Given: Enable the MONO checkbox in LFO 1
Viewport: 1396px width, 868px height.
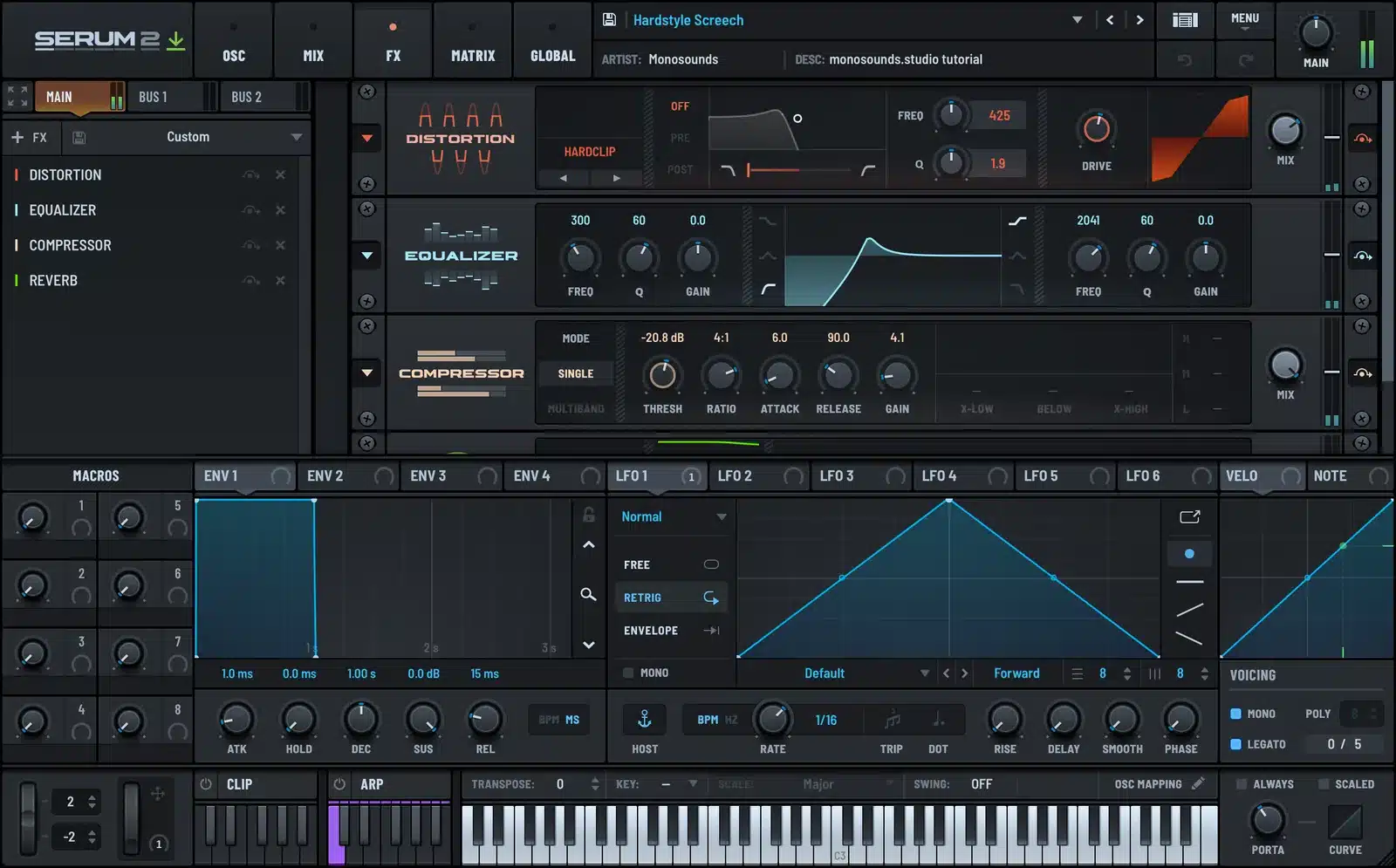Looking at the screenshot, I should (x=628, y=673).
